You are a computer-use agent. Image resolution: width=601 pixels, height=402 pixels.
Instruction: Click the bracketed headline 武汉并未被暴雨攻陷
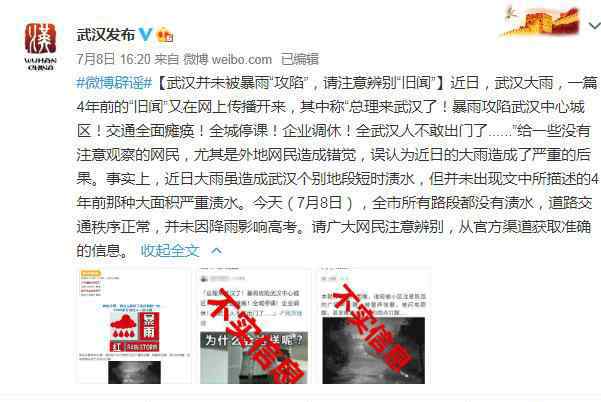[x=300, y=82]
